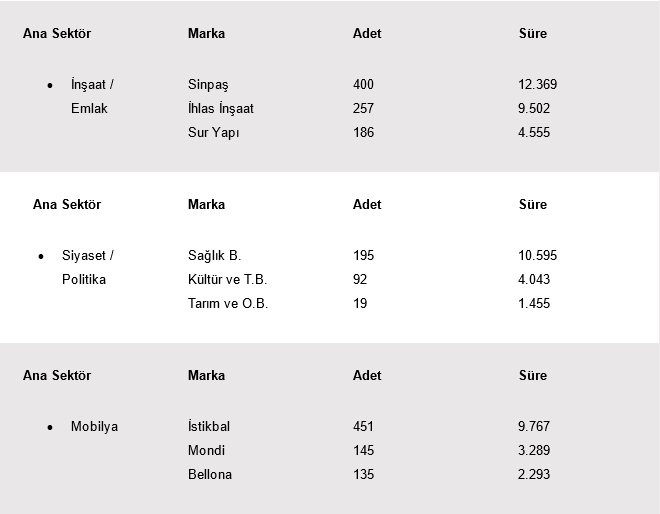Screen dimensions: 660x514
Task: Select the Adet value 257
Action: click(363, 109)
